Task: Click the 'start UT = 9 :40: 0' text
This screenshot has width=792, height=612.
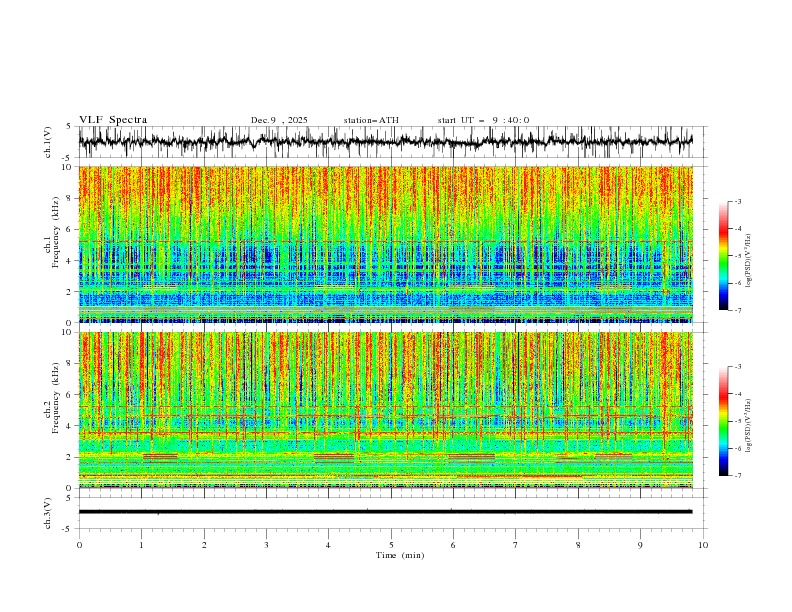Action: [x=483, y=120]
